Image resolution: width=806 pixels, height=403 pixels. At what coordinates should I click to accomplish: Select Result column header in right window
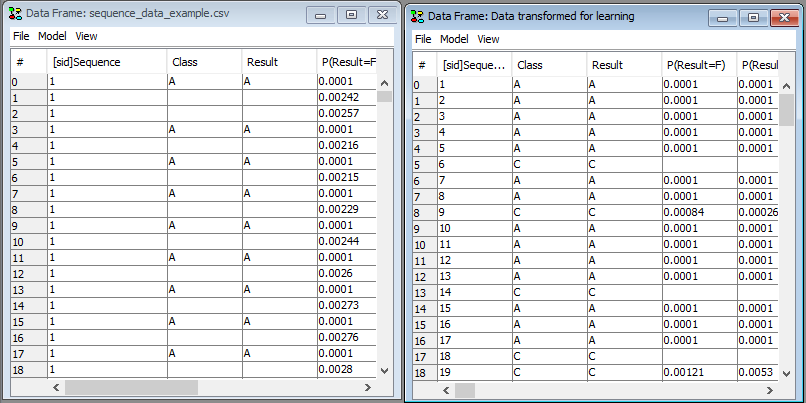[624, 65]
